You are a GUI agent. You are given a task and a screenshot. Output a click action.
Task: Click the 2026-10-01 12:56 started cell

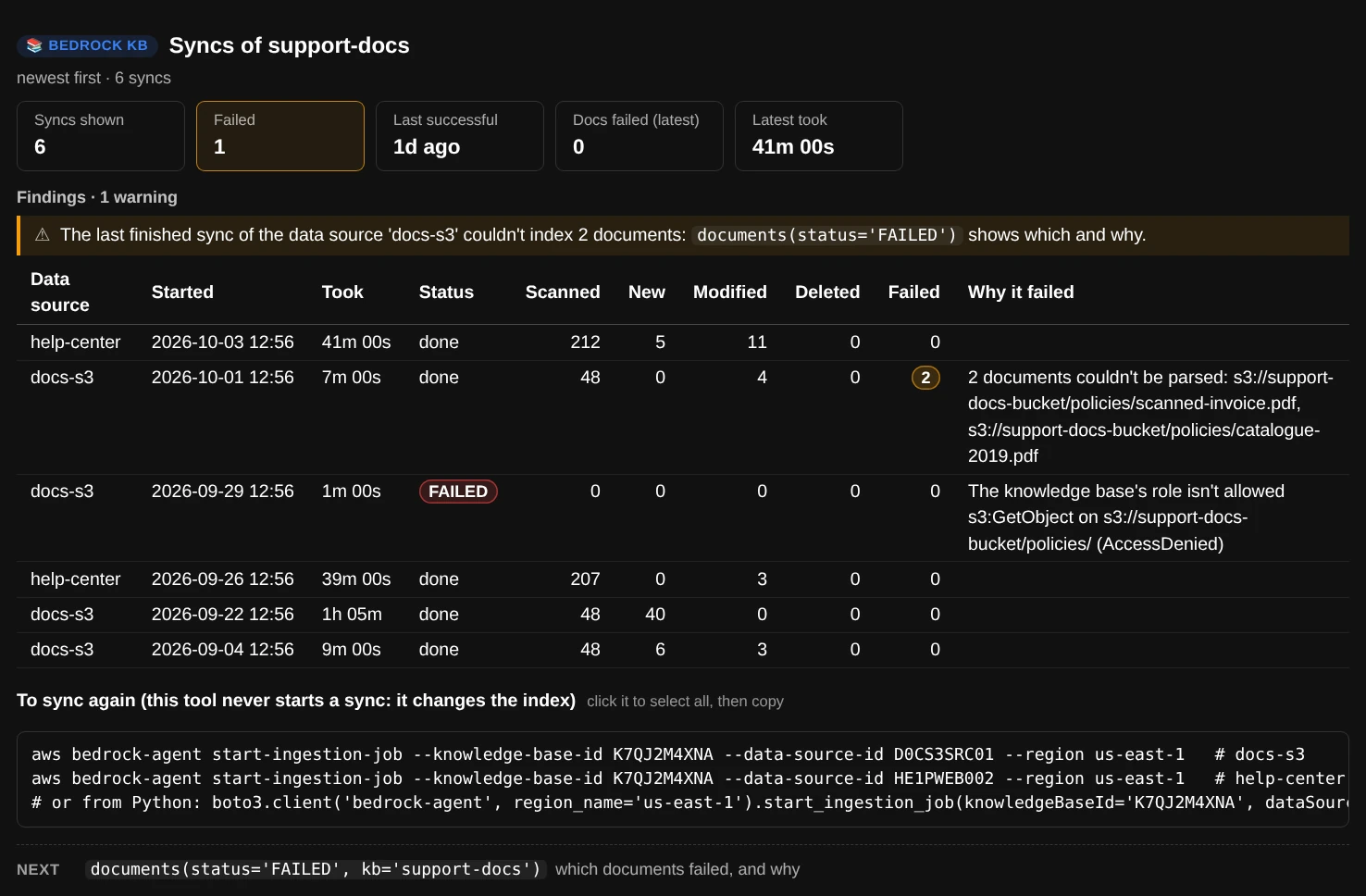coord(223,378)
